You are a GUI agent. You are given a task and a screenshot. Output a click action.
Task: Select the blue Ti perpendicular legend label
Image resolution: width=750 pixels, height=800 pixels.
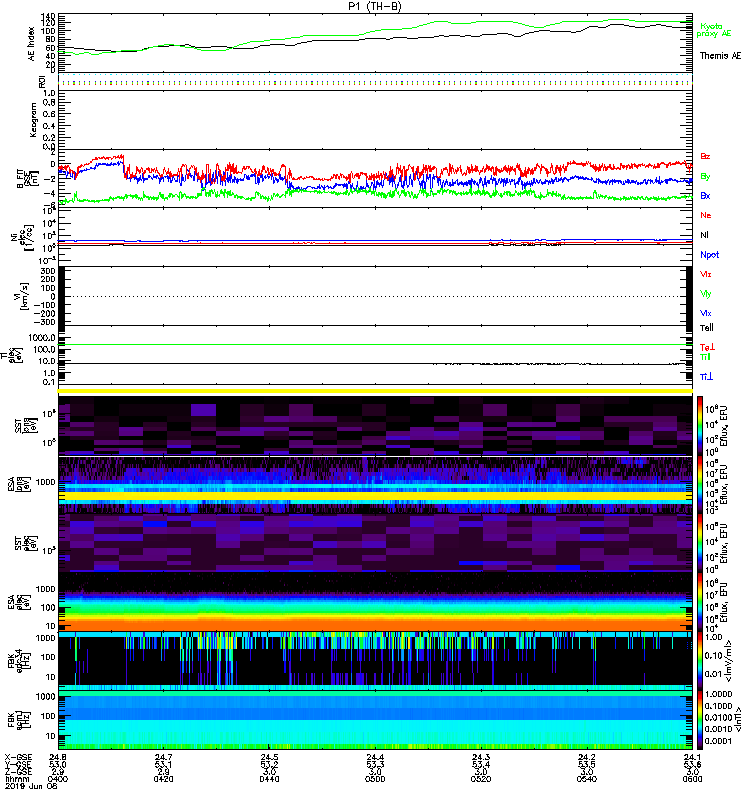click(x=706, y=377)
